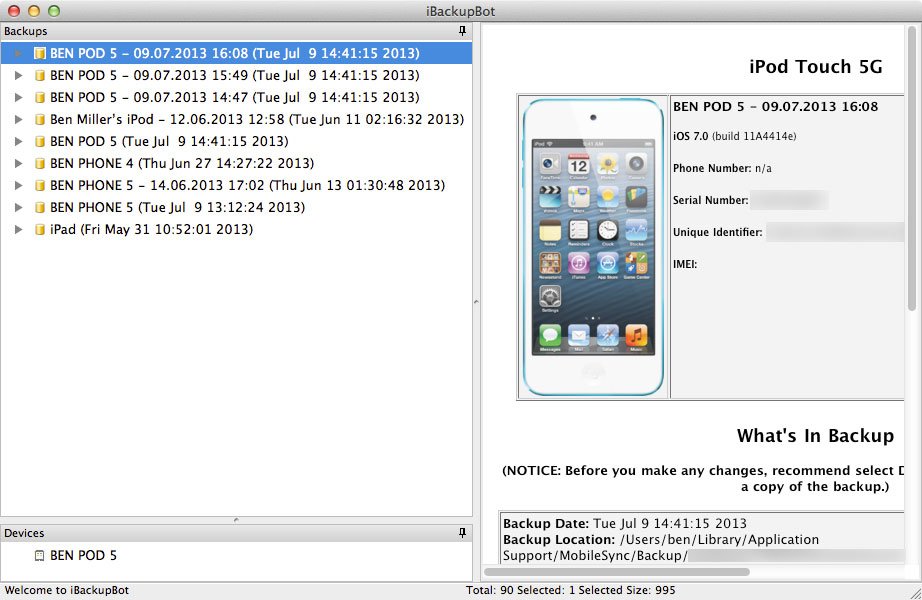The width and height of the screenshot is (922, 600).
Task: Click the IMEI label
Action: point(685,265)
